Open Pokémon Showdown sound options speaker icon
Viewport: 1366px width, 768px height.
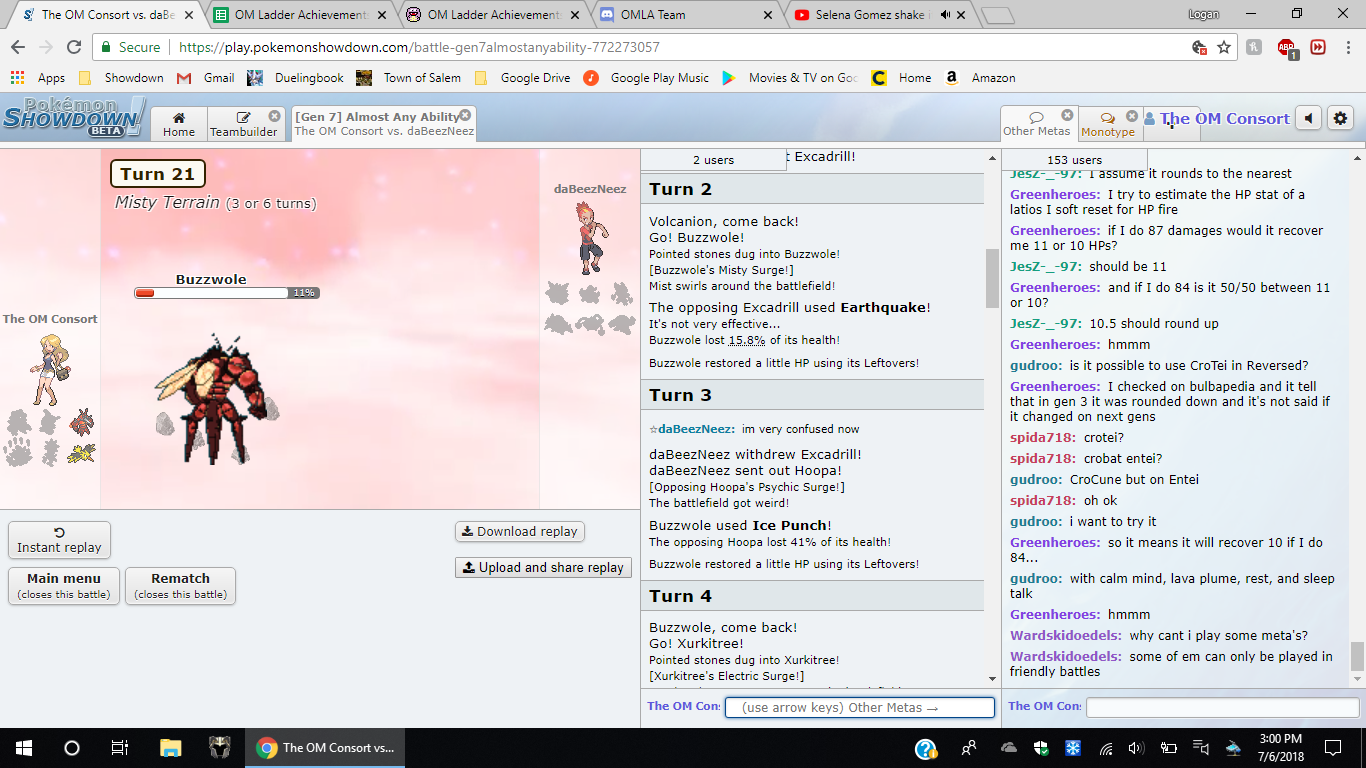tap(1308, 119)
